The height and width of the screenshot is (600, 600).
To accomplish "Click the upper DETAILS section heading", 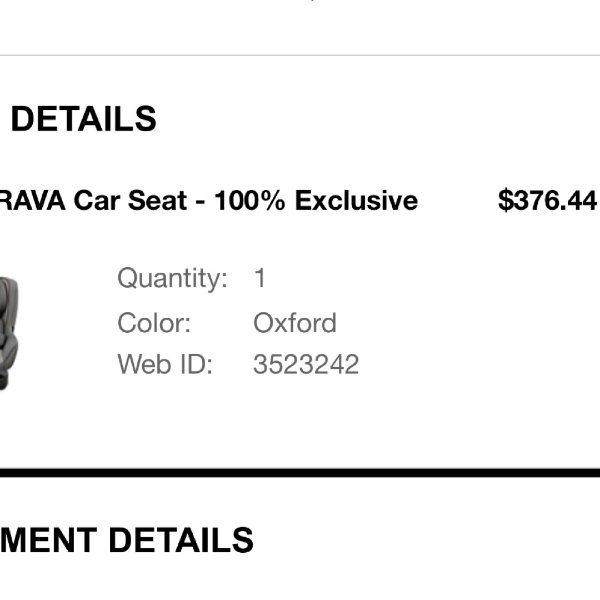I will 84,119.
